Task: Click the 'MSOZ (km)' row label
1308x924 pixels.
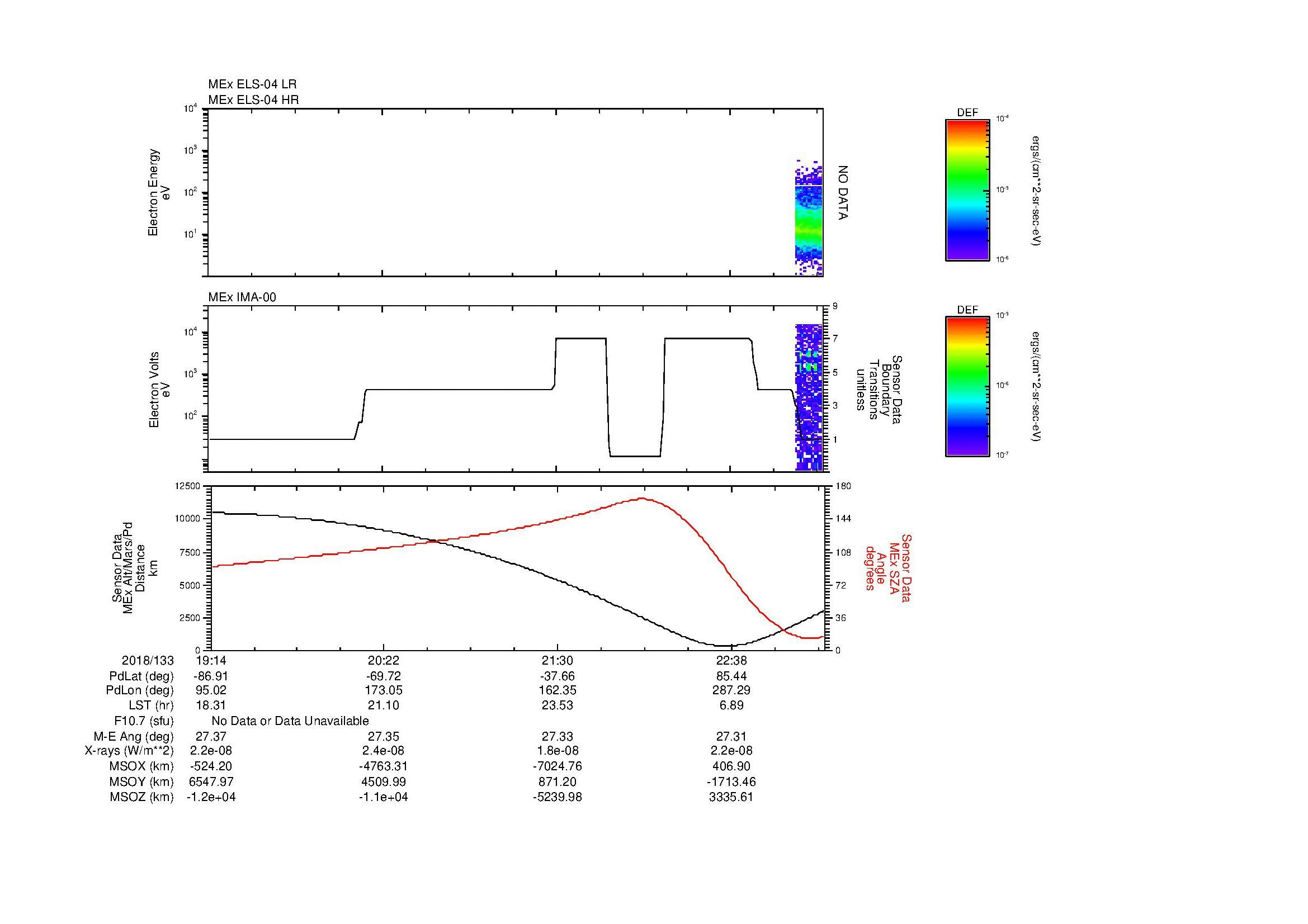Action: click(142, 797)
